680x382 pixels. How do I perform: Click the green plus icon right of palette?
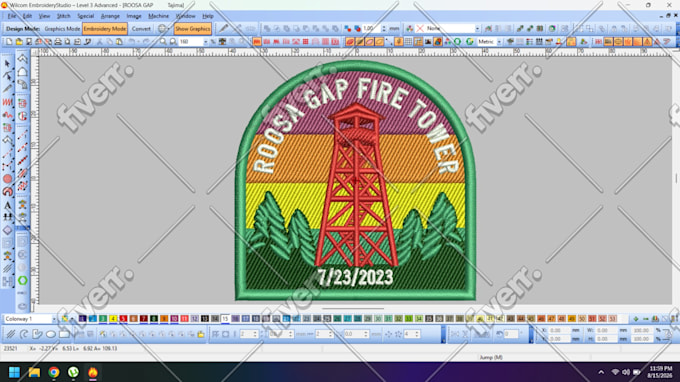tap(636, 319)
